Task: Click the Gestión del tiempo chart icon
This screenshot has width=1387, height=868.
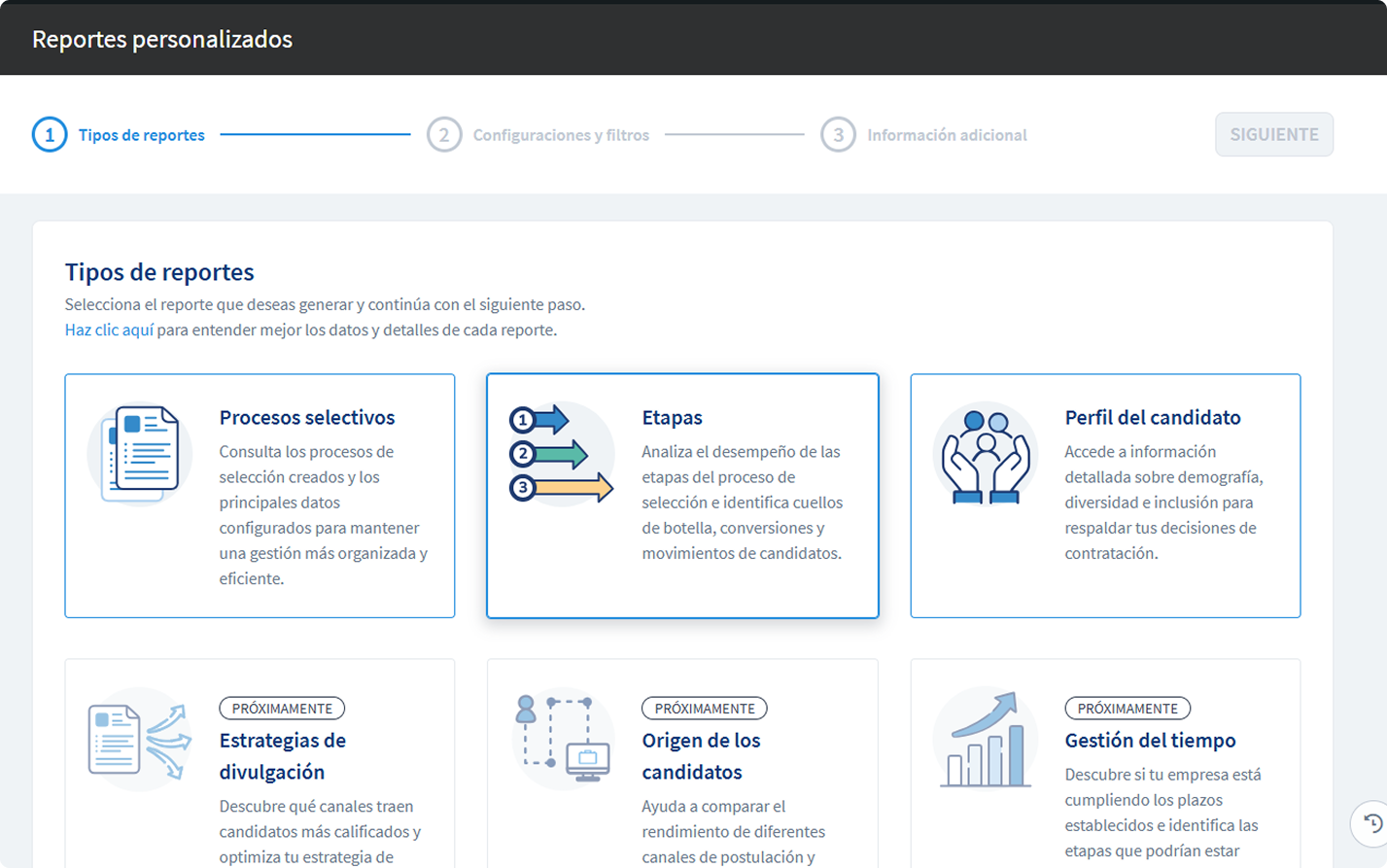Action: [986, 740]
